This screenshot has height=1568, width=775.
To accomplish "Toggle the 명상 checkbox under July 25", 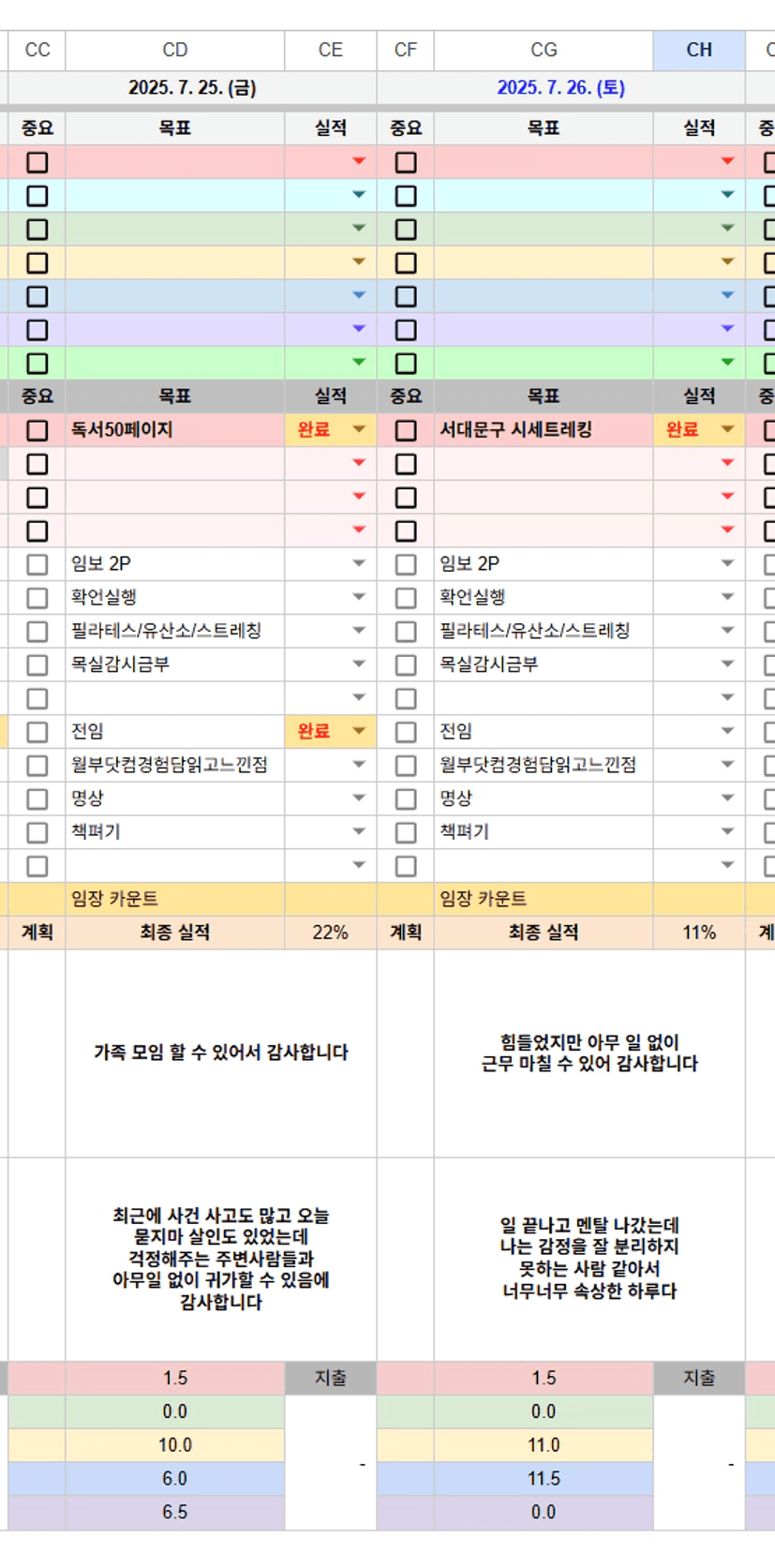I will pyautogui.click(x=37, y=799).
